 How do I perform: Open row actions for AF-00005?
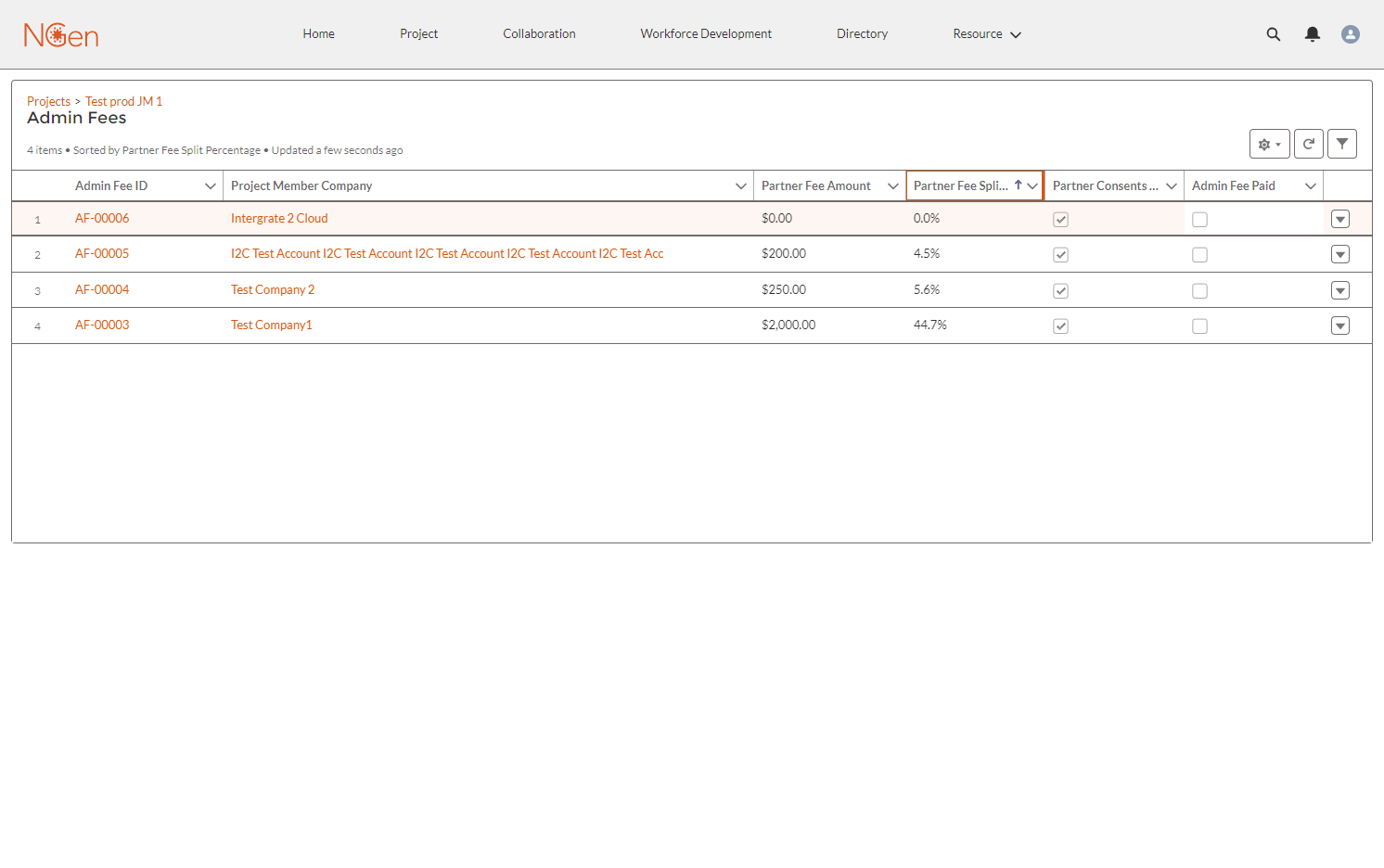pyautogui.click(x=1340, y=254)
